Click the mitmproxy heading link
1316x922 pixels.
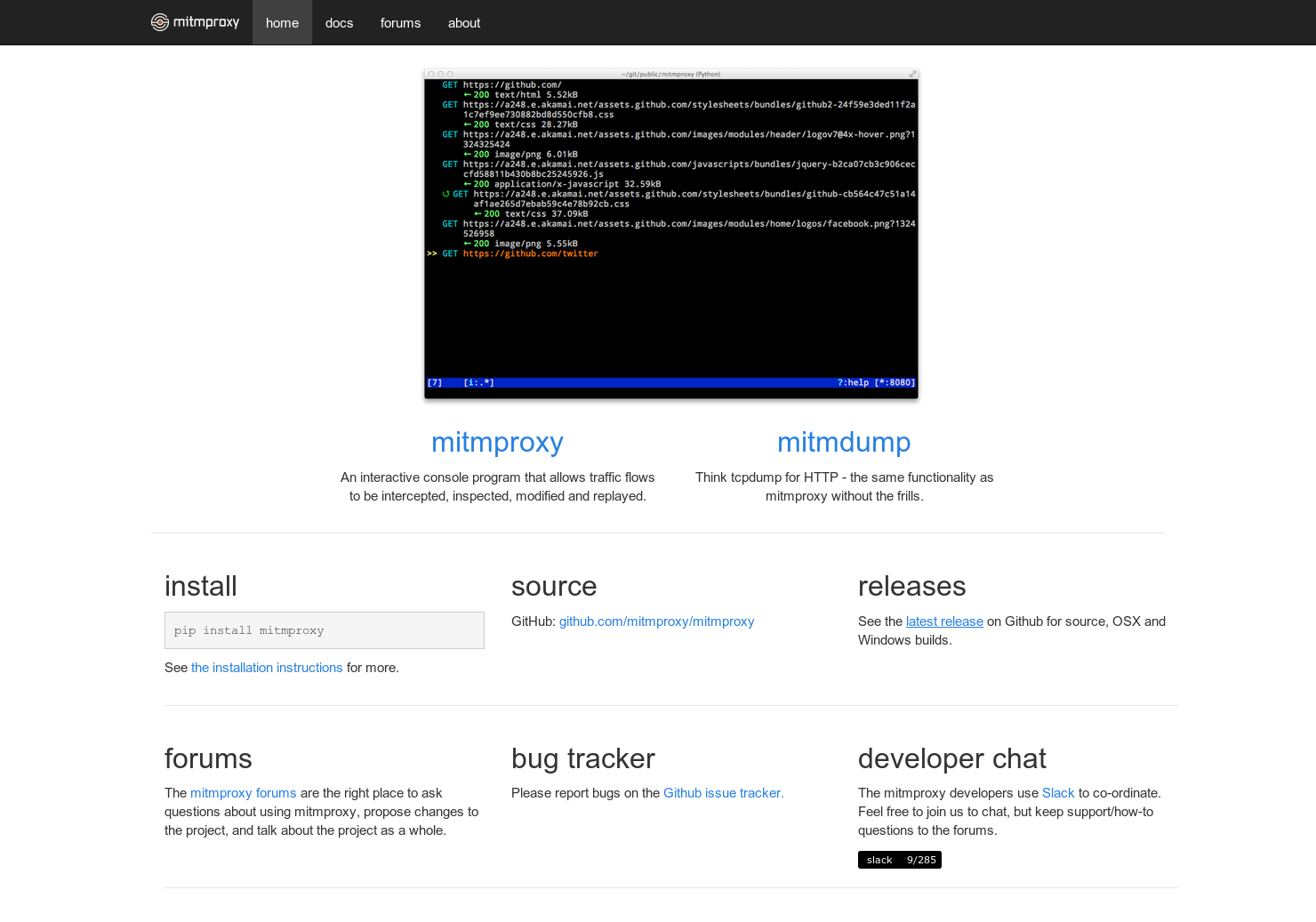[x=497, y=442]
